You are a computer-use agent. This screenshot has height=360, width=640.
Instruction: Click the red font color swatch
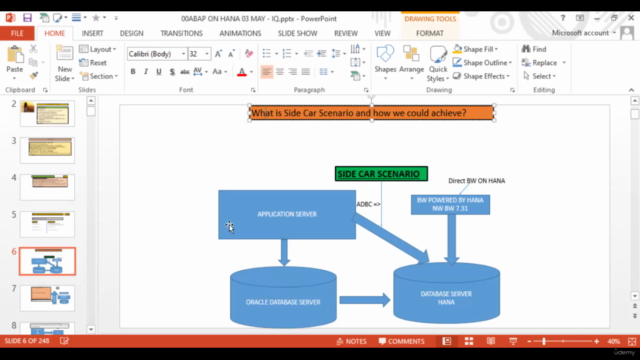242,72
